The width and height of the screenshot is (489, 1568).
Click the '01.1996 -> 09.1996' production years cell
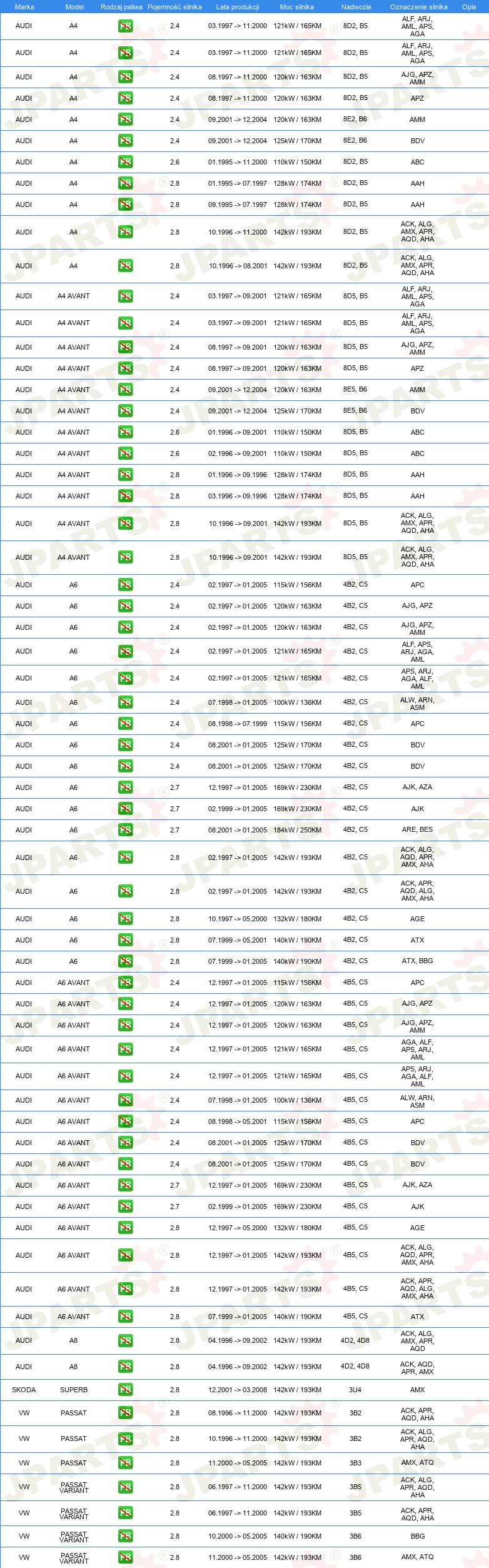point(238,475)
